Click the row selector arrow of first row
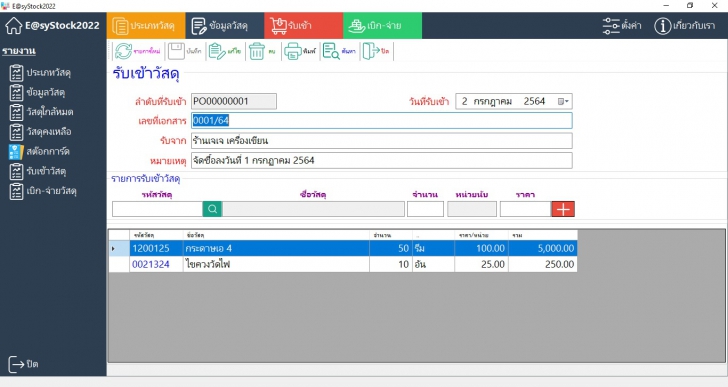728x387 pixels. (x=119, y=248)
